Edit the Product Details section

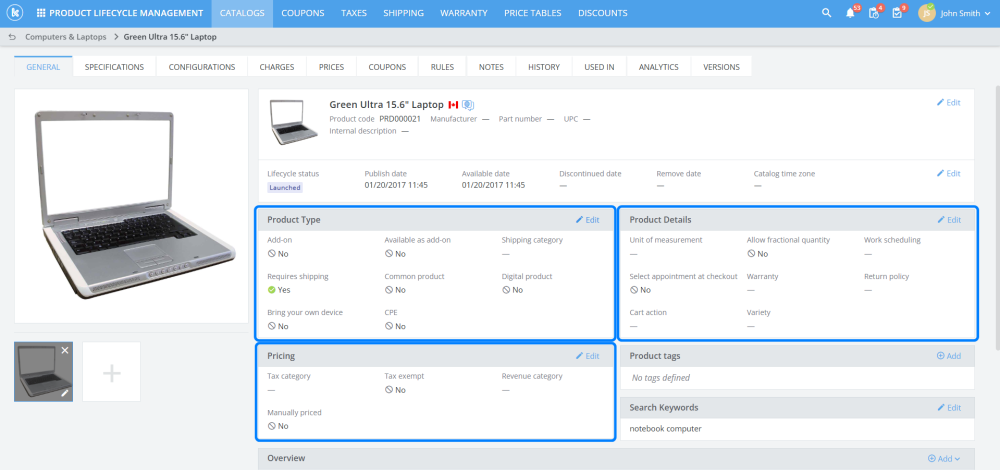(x=948, y=220)
